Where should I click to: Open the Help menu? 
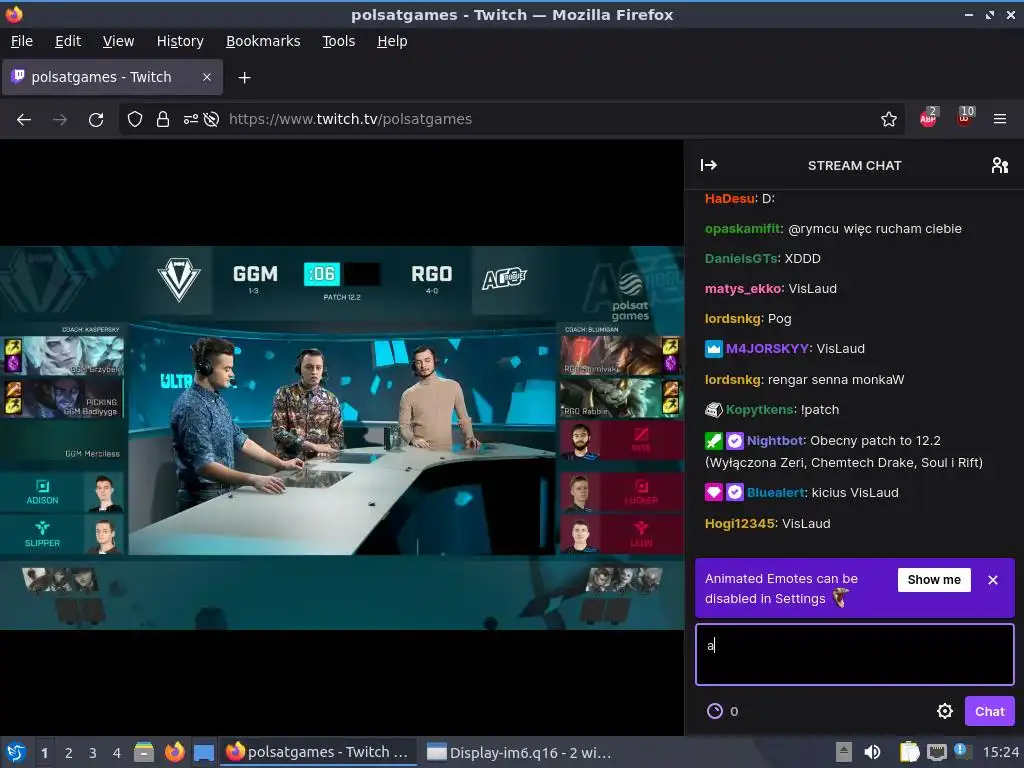pyautogui.click(x=392, y=41)
